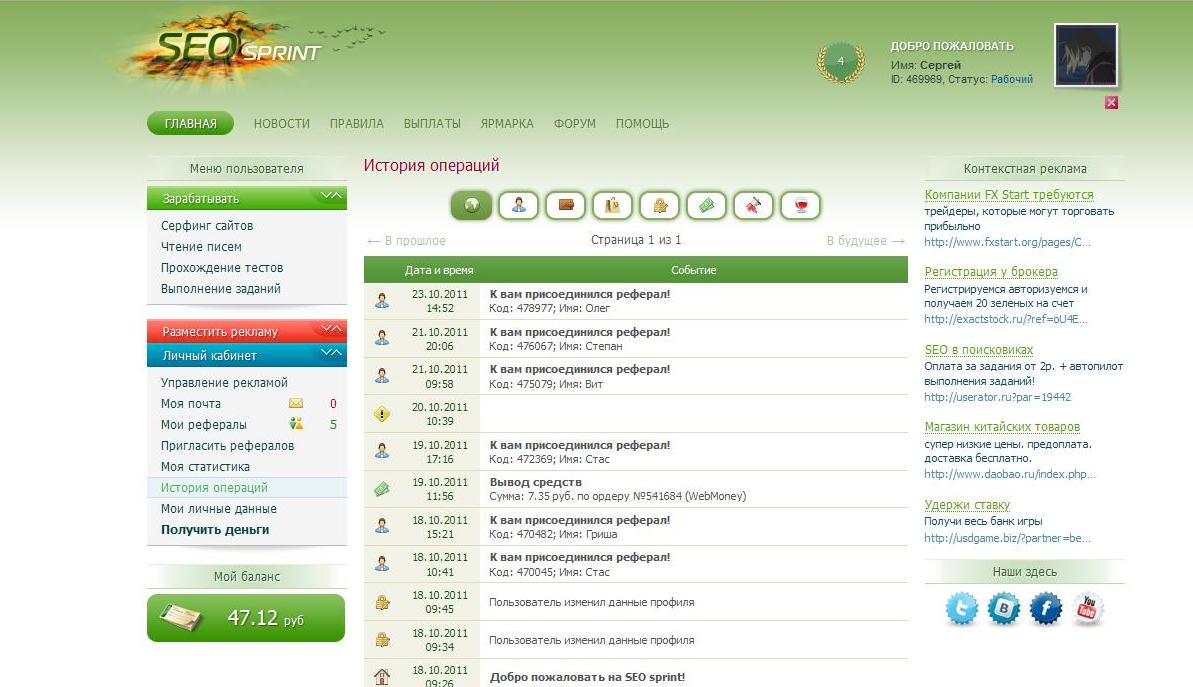Go to the next page via В будущее

[866, 240]
